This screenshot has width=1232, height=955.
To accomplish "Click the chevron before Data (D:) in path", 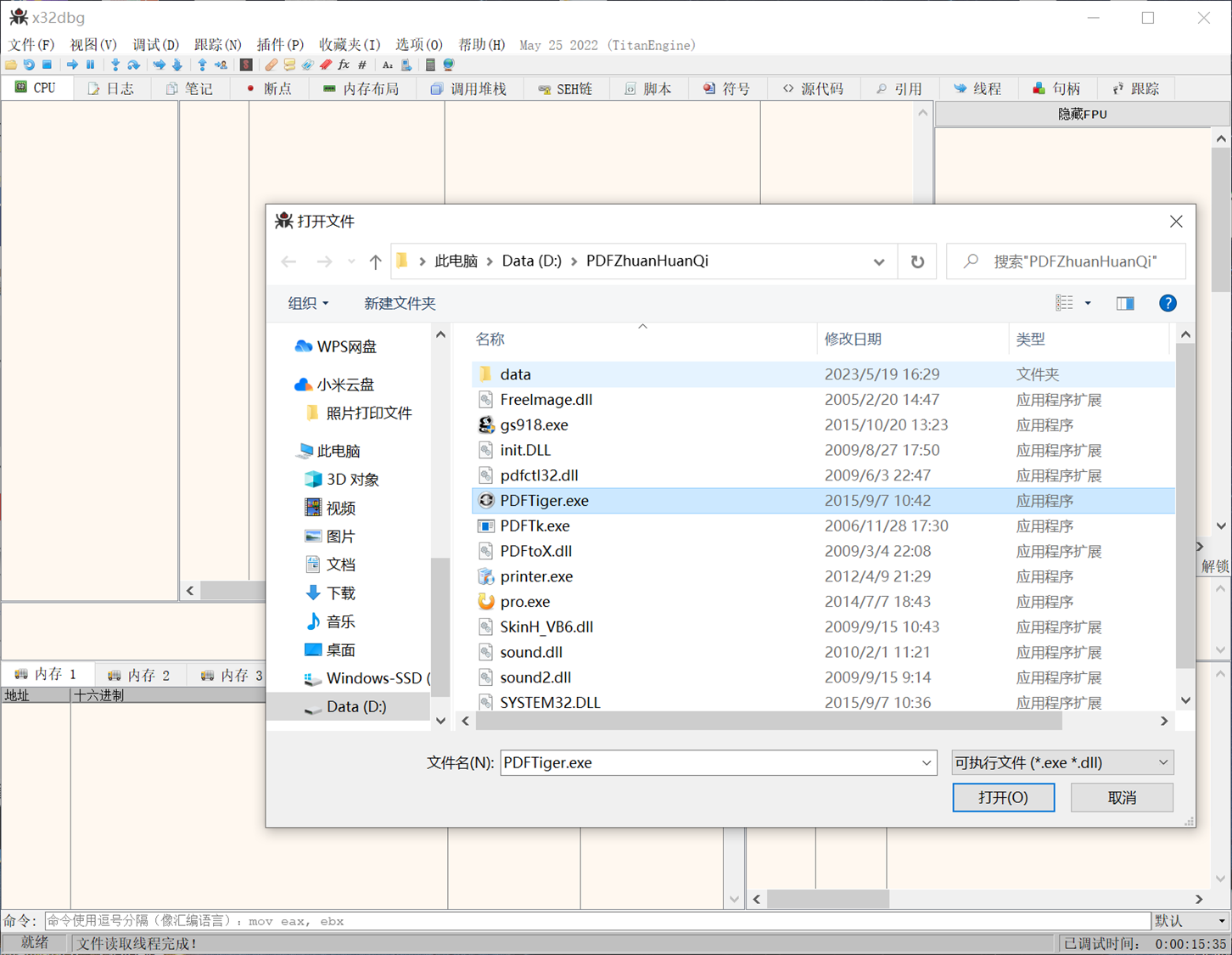I will click(490, 261).
